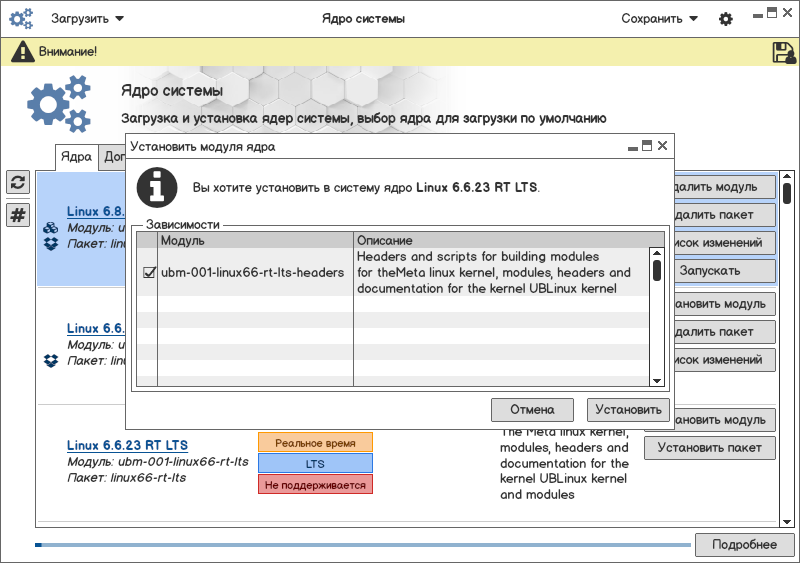Maximize the Установить модуля ядра dialog
Viewport: 800px width, 563px height.
click(x=647, y=146)
